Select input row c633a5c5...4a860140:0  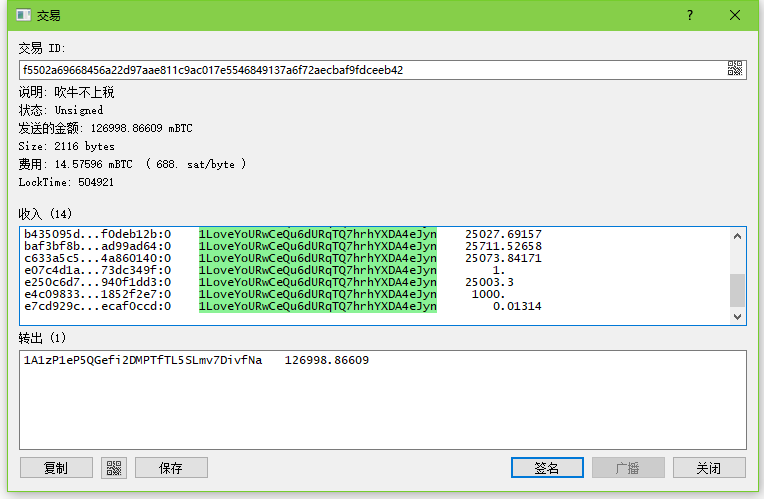coord(97,258)
